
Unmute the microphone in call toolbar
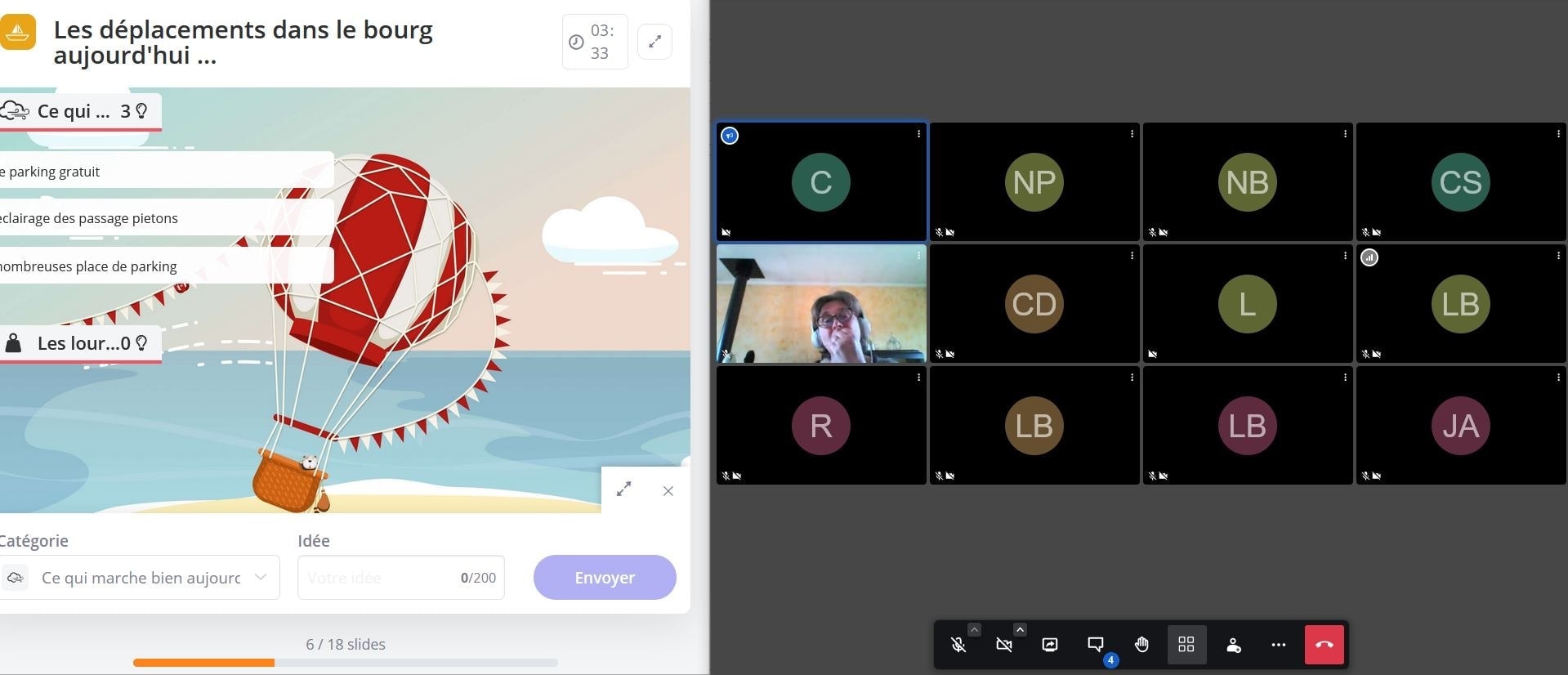[x=958, y=645]
